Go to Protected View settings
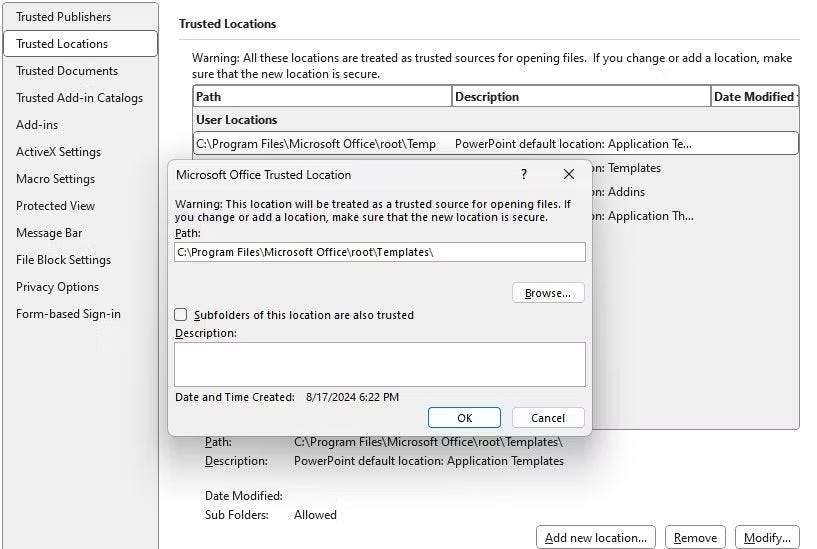817x549 pixels. point(55,206)
